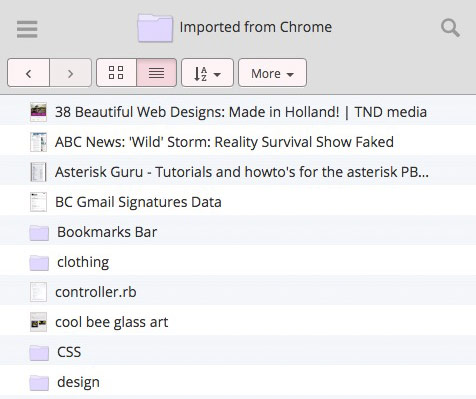Go forward with the right arrow button
The image size is (476, 399).
point(71,73)
